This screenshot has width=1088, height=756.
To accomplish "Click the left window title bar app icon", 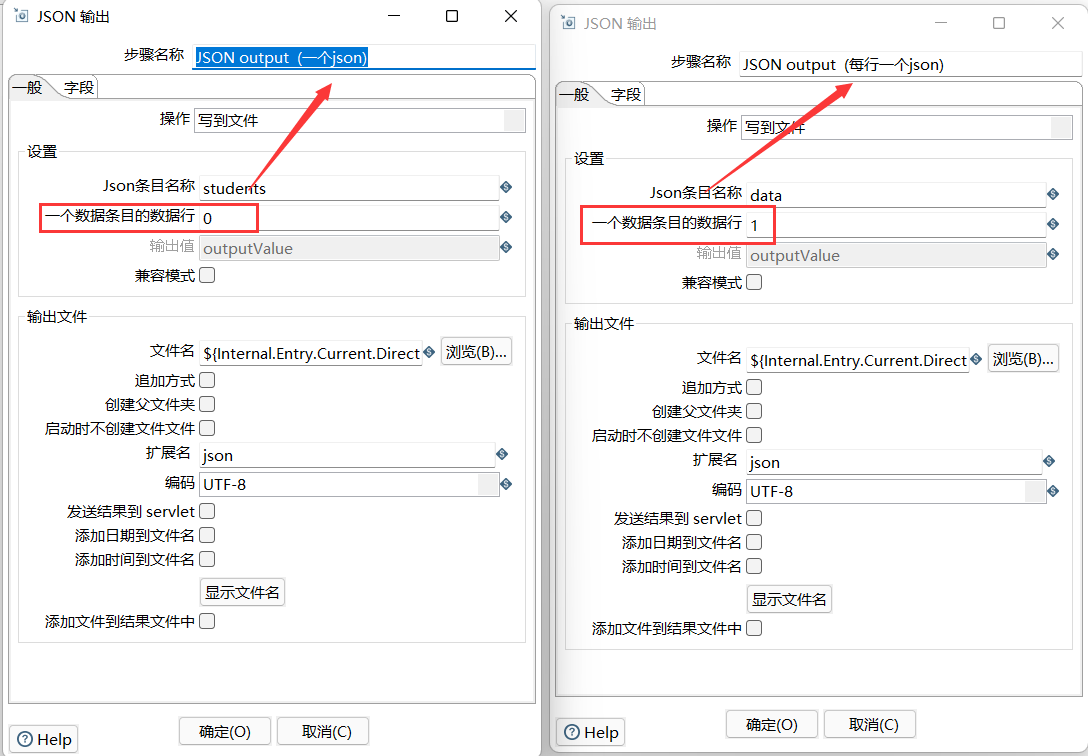I will (22, 15).
